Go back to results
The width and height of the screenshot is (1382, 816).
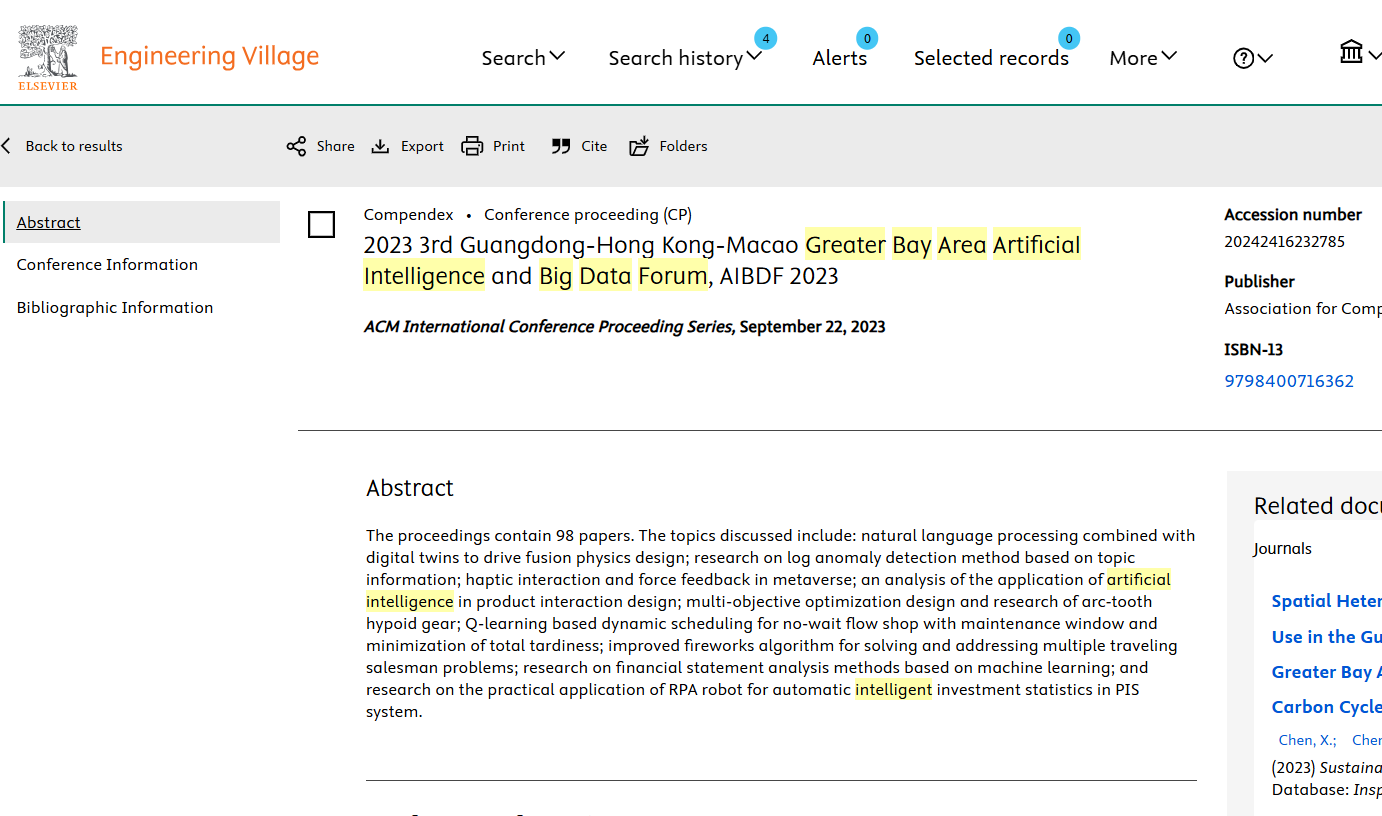coord(74,146)
